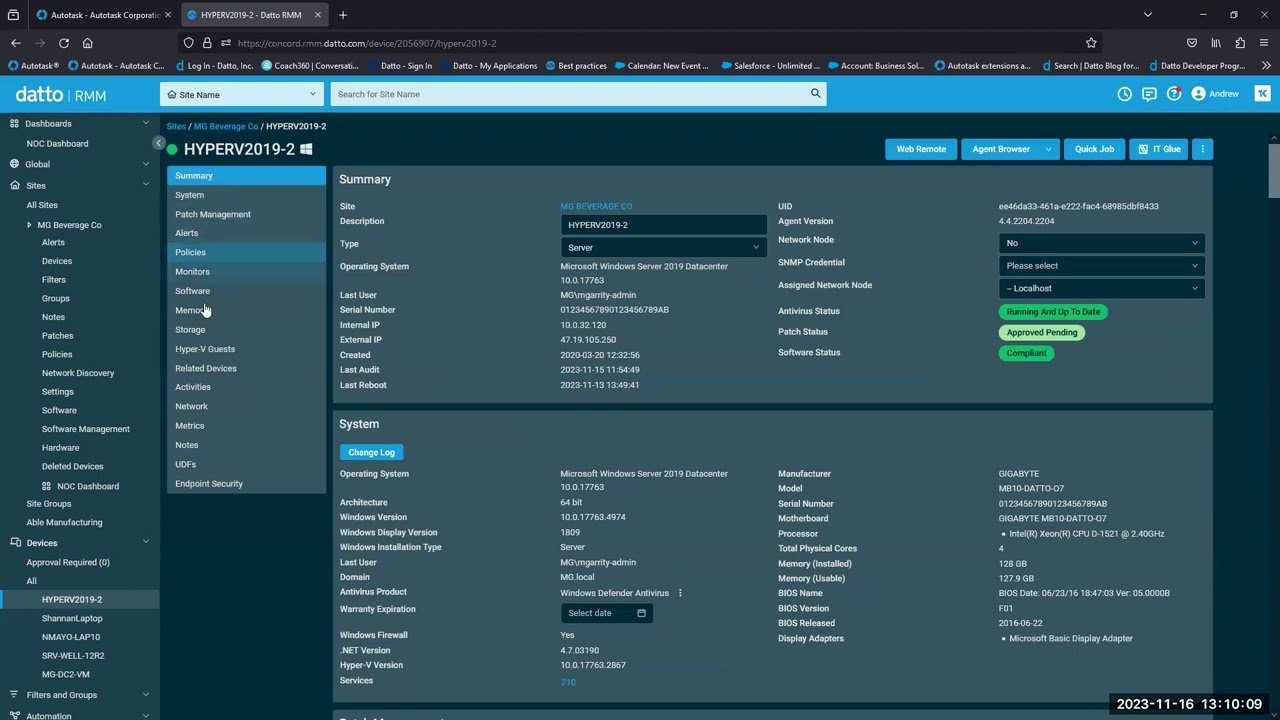The image size is (1280, 720).
Task: Open the Services 210 link
Action: coord(568,682)
